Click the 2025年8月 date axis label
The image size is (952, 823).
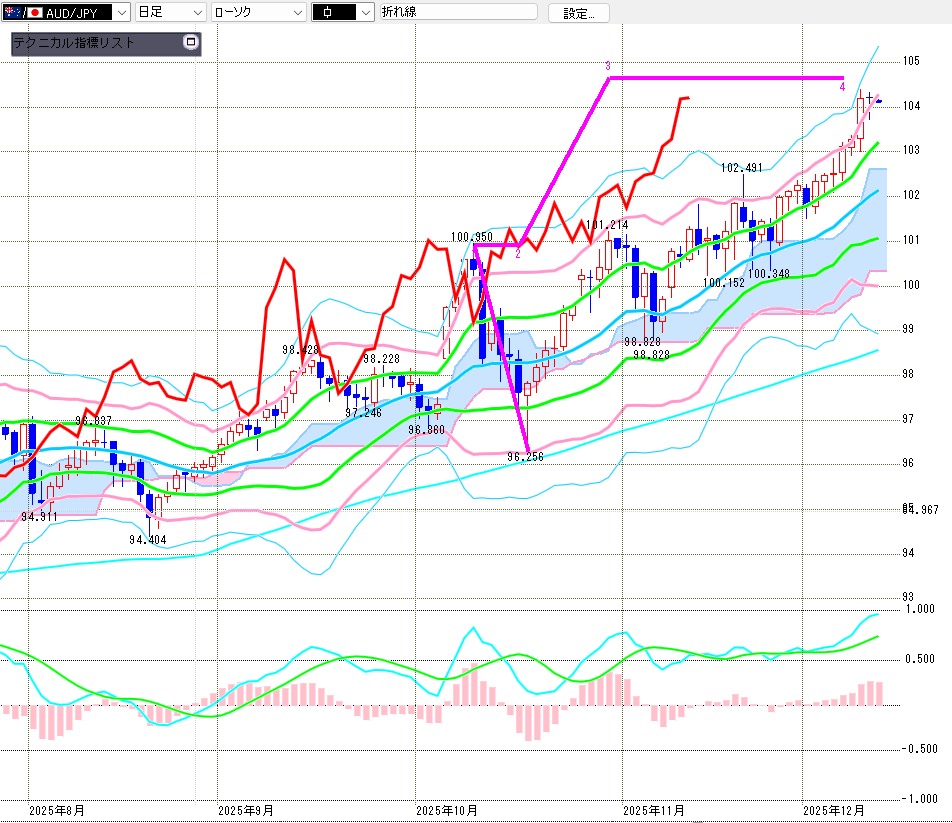pyautogui.click(x=57, y=810)
